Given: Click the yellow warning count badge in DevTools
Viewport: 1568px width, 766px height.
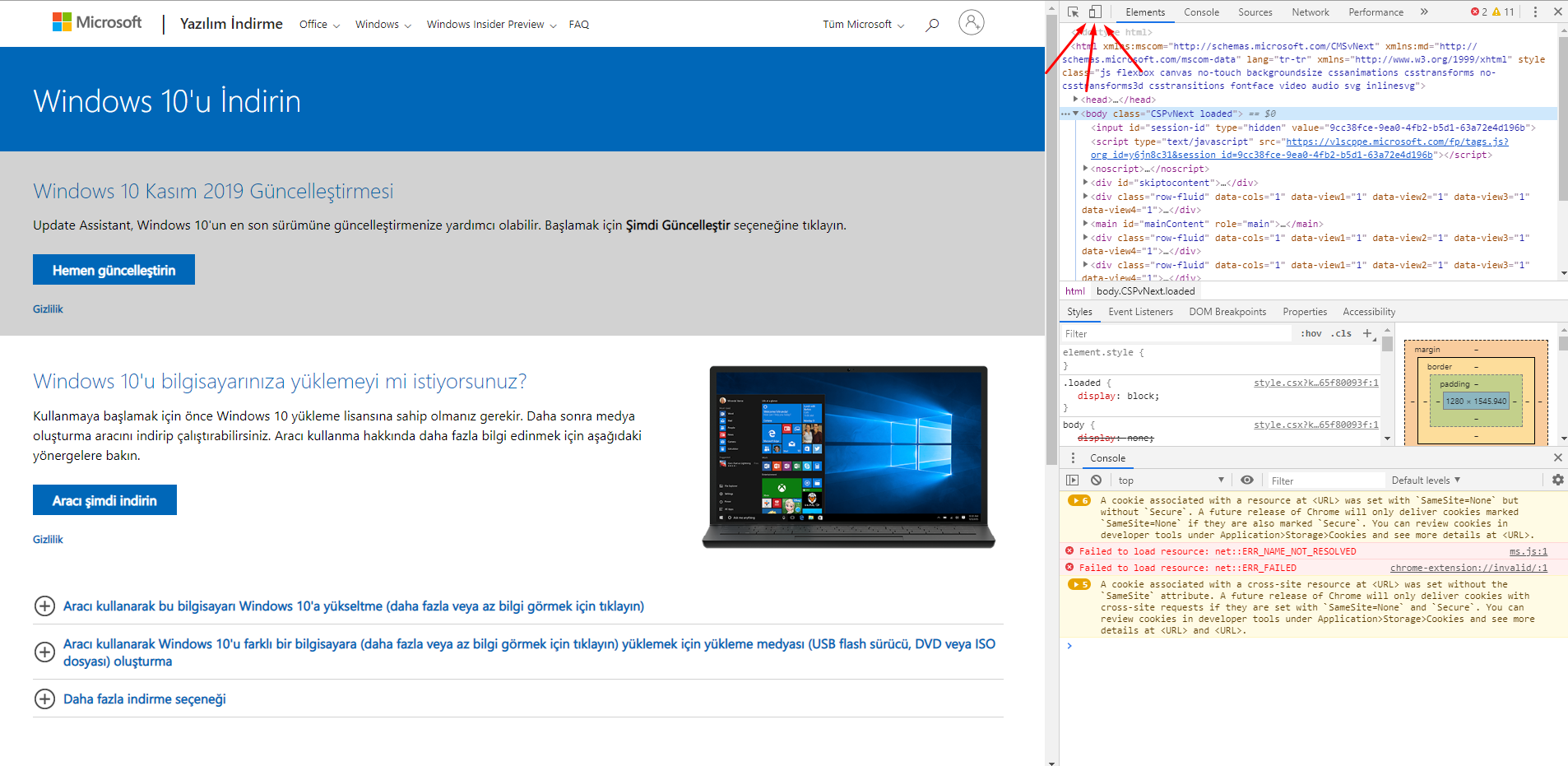Looking at the screenshot, I should (x=1503, y=12).
